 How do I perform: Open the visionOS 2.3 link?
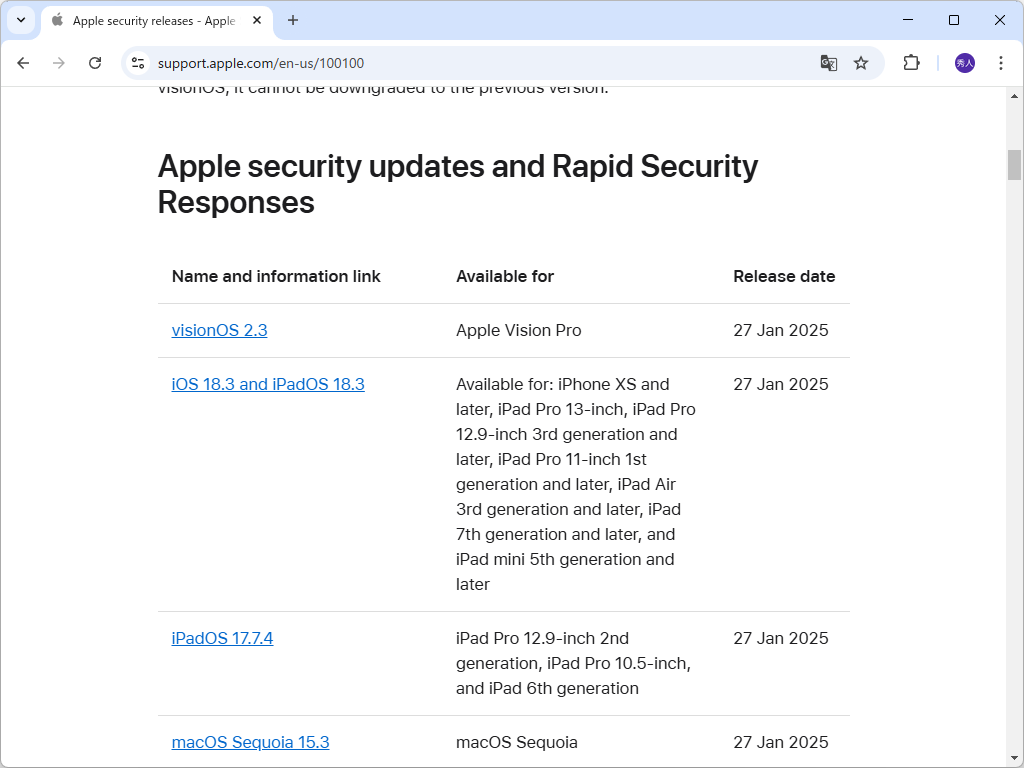coord(219,330)
